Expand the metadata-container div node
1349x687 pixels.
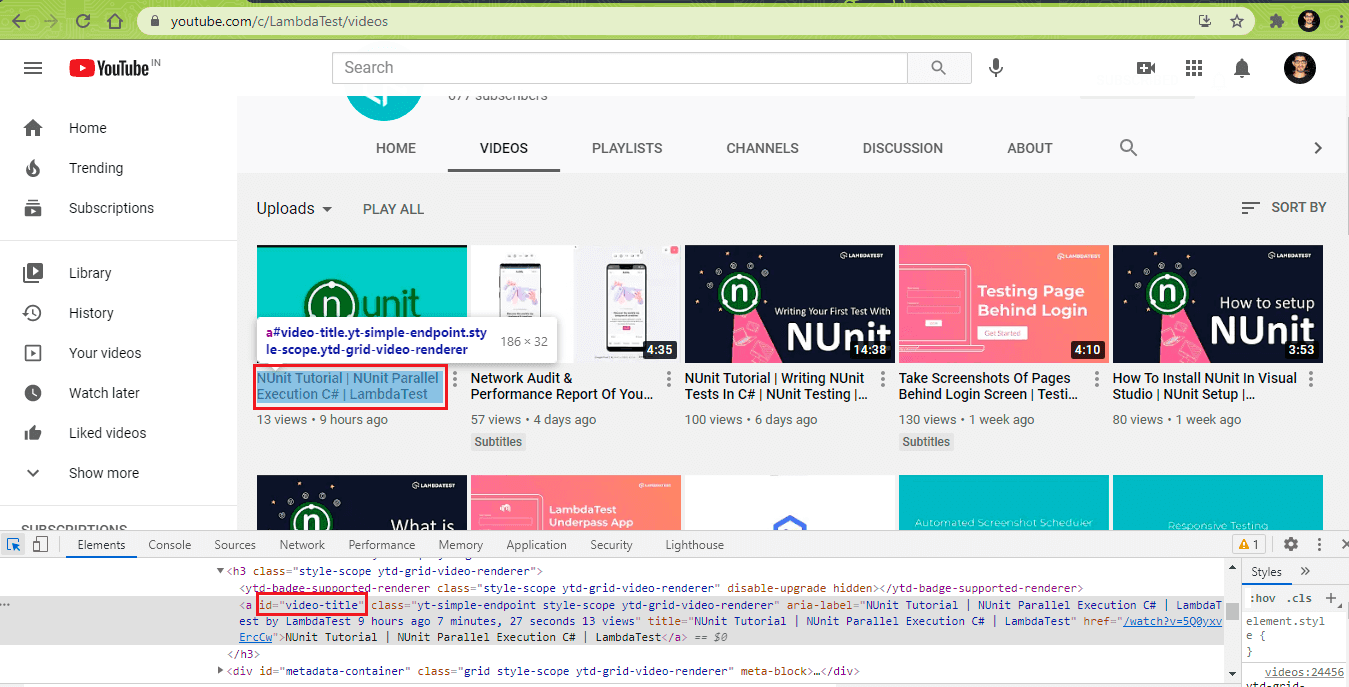click(x=221, y=671)
